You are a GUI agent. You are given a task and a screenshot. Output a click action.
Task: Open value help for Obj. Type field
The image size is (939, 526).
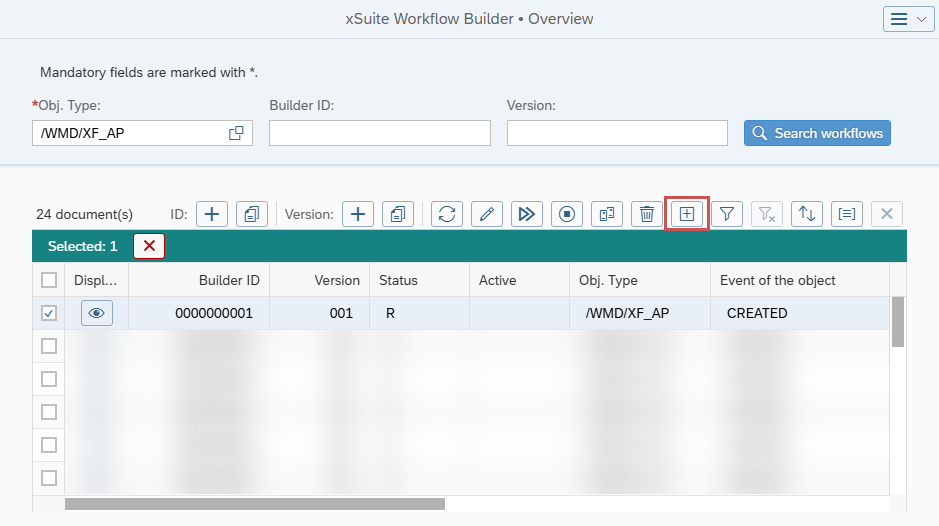237,133
